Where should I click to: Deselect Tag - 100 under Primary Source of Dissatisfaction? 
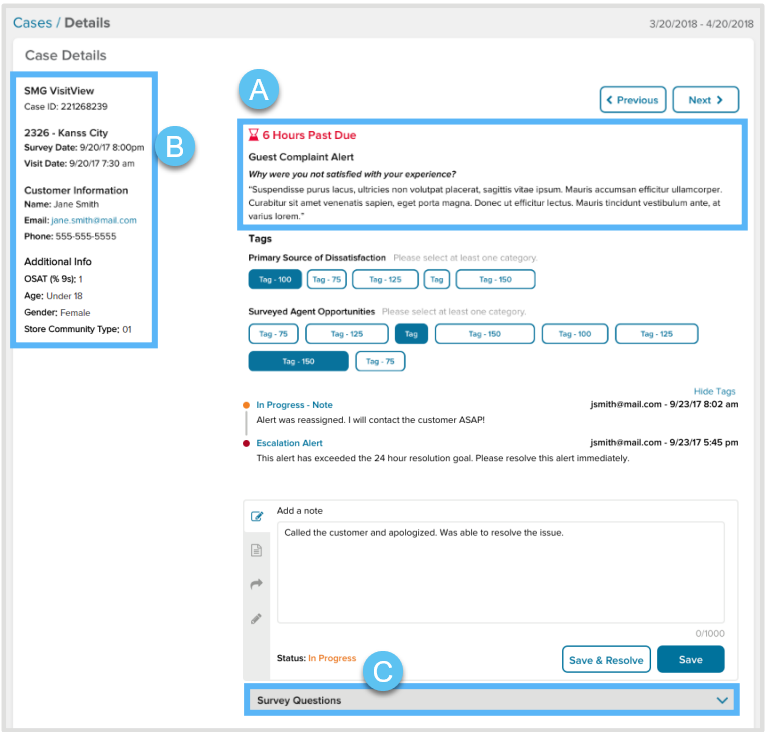(x=275, y=279)
